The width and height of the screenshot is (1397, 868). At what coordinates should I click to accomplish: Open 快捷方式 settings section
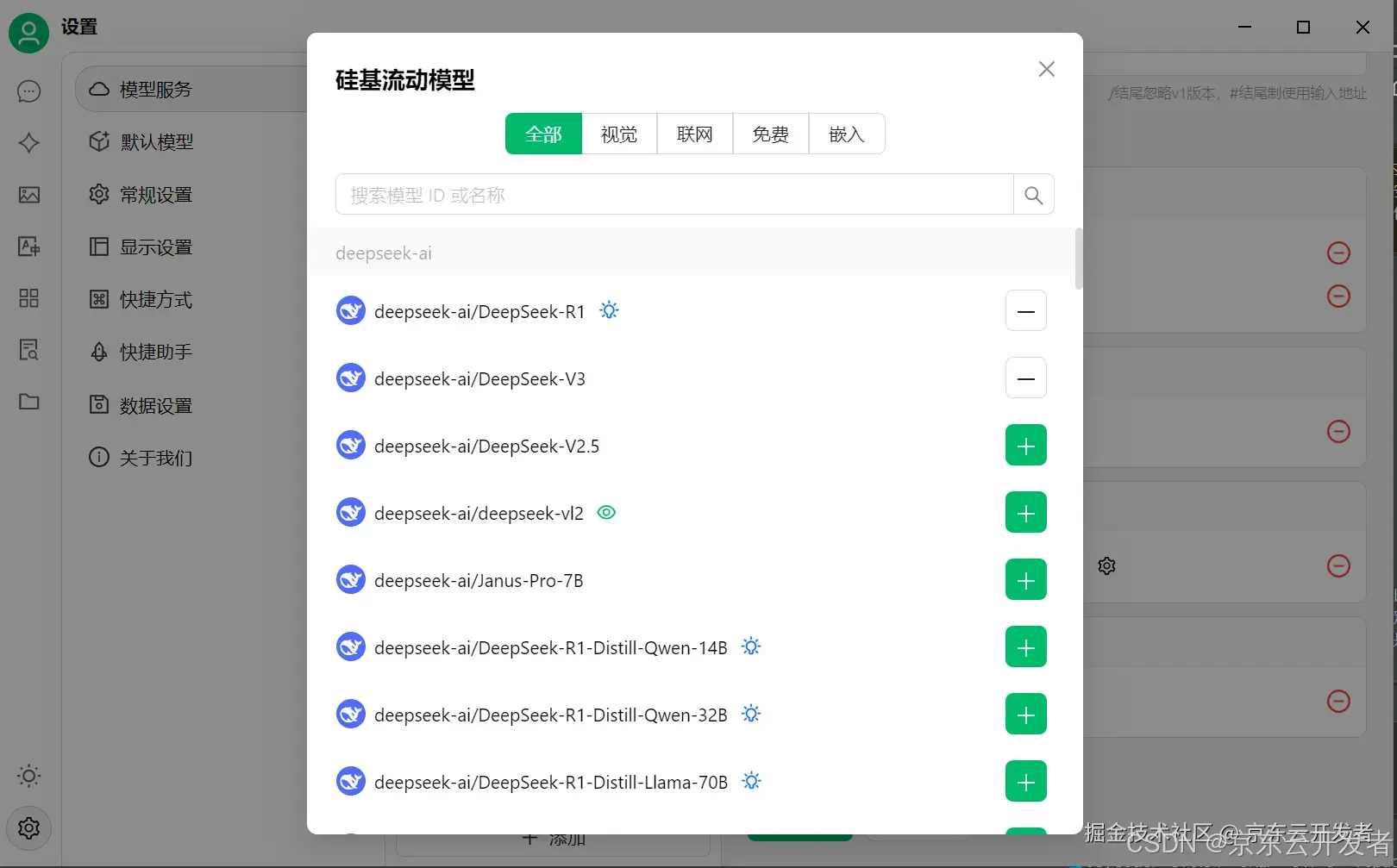click(x=141, y=300)
